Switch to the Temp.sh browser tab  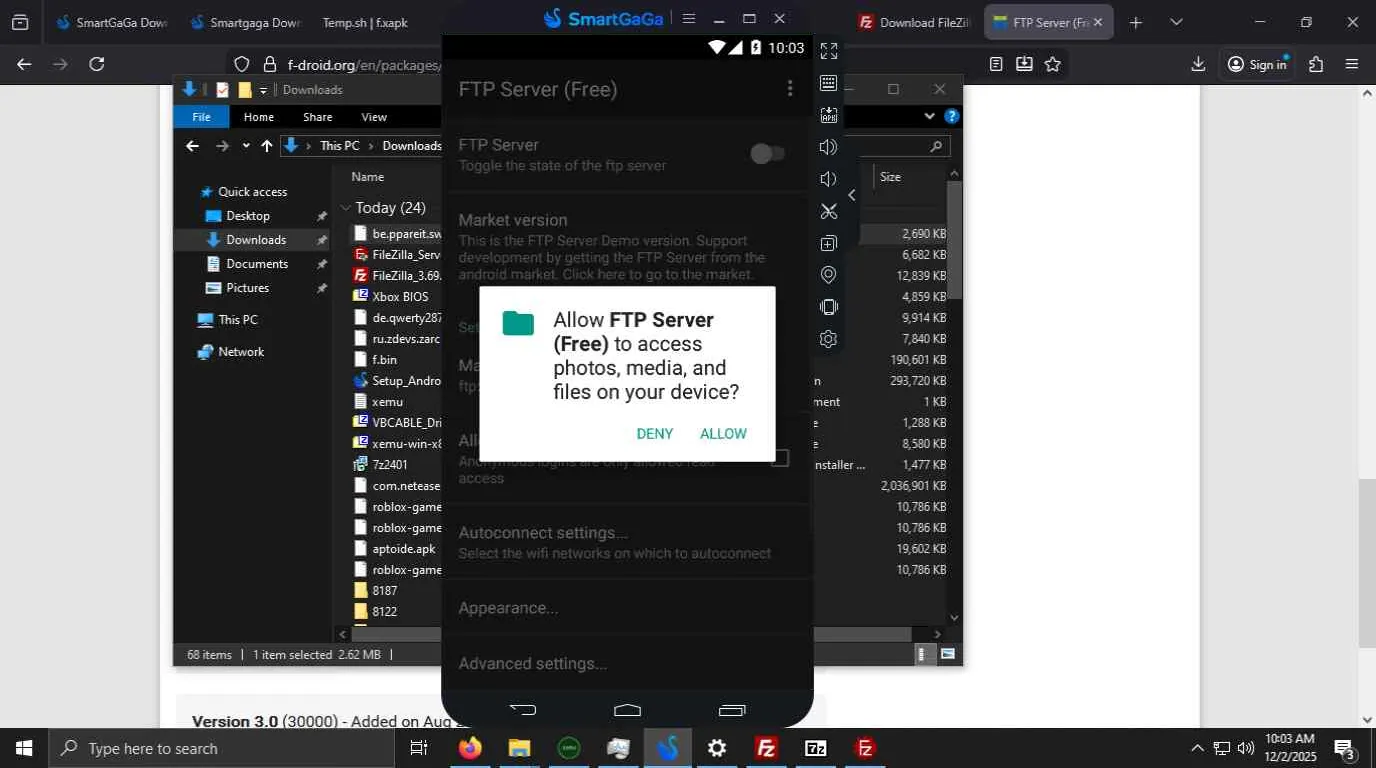pyautogui.click(x=365, y=22)
